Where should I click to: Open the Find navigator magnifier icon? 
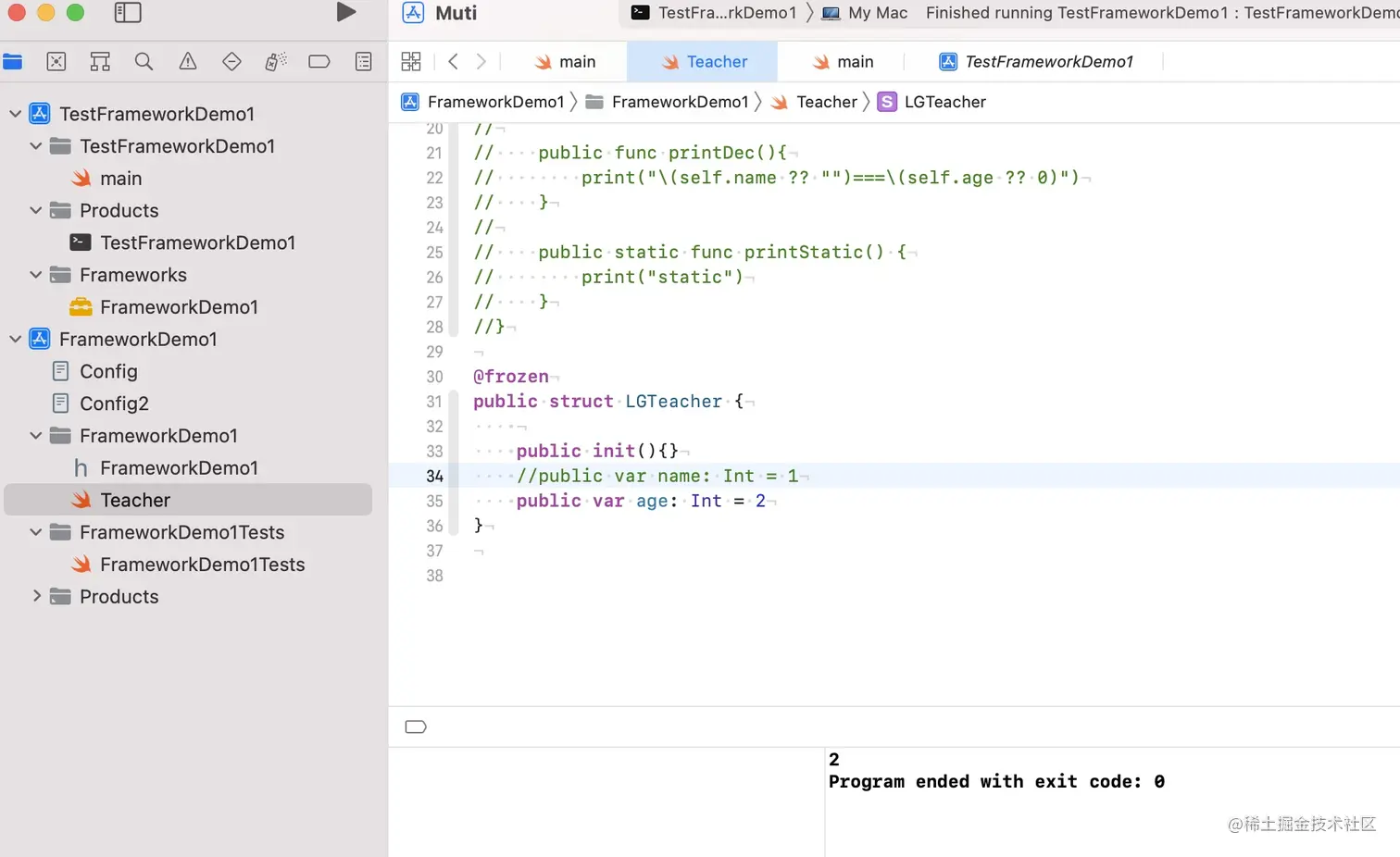click(x=144, y=62)
